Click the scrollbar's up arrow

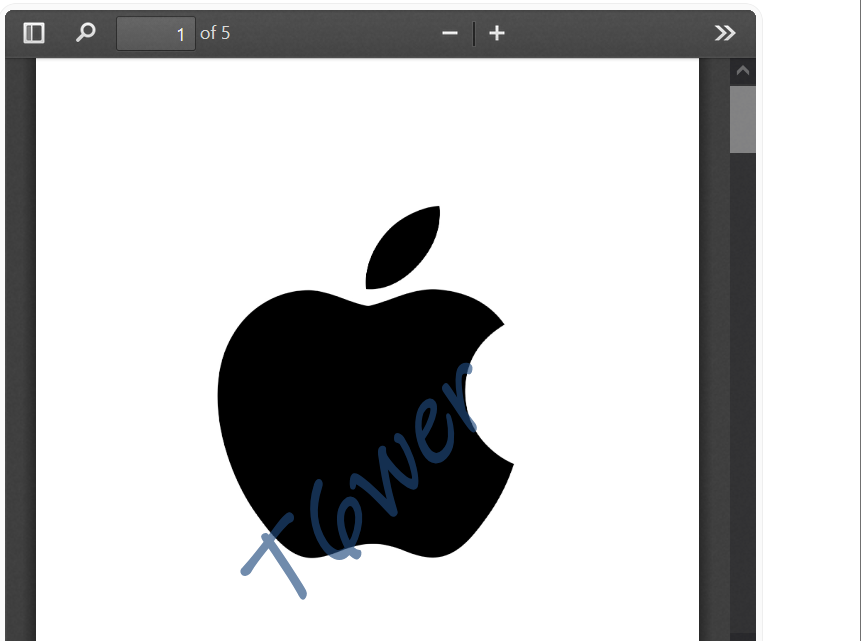pos(743,69)
